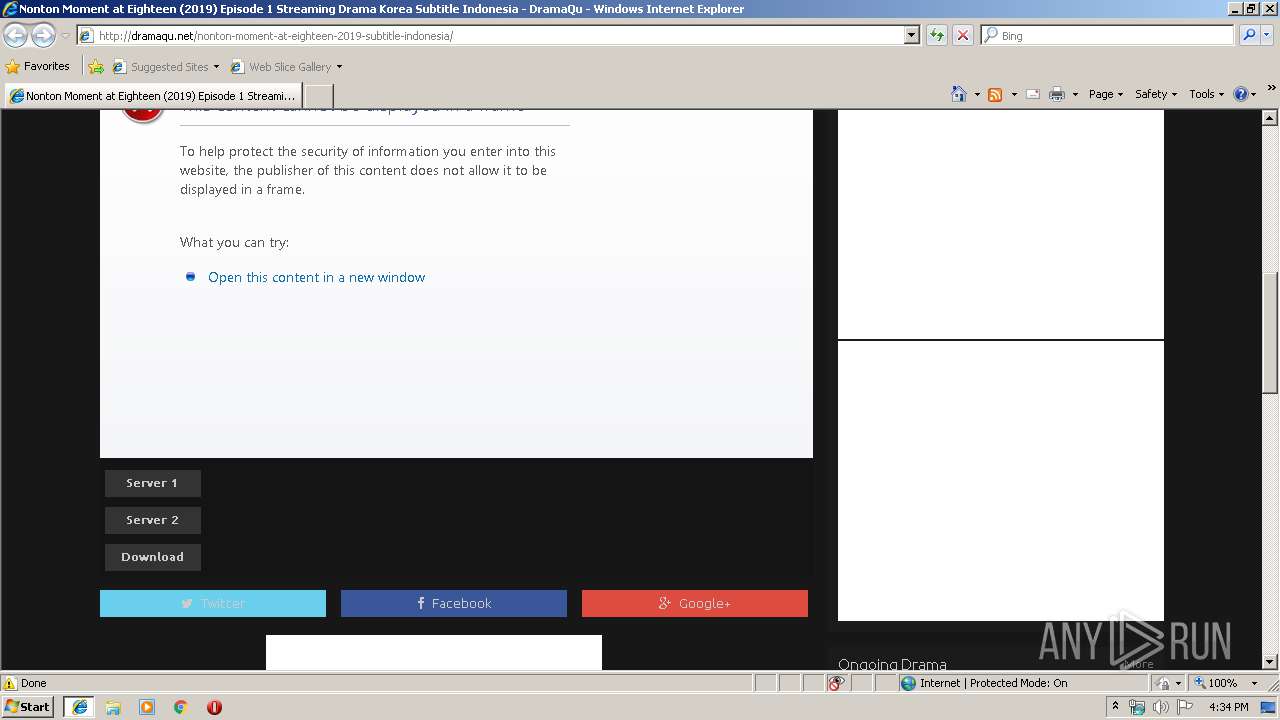Click the Add to Favorites Bar icon

coord(96,67)
